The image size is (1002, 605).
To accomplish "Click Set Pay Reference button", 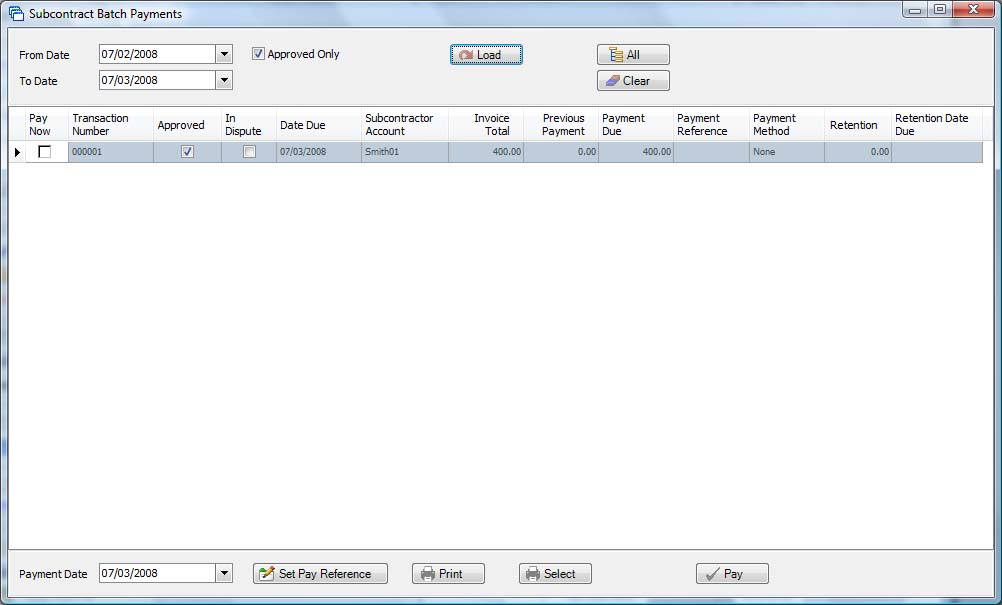I will [320, 574].
